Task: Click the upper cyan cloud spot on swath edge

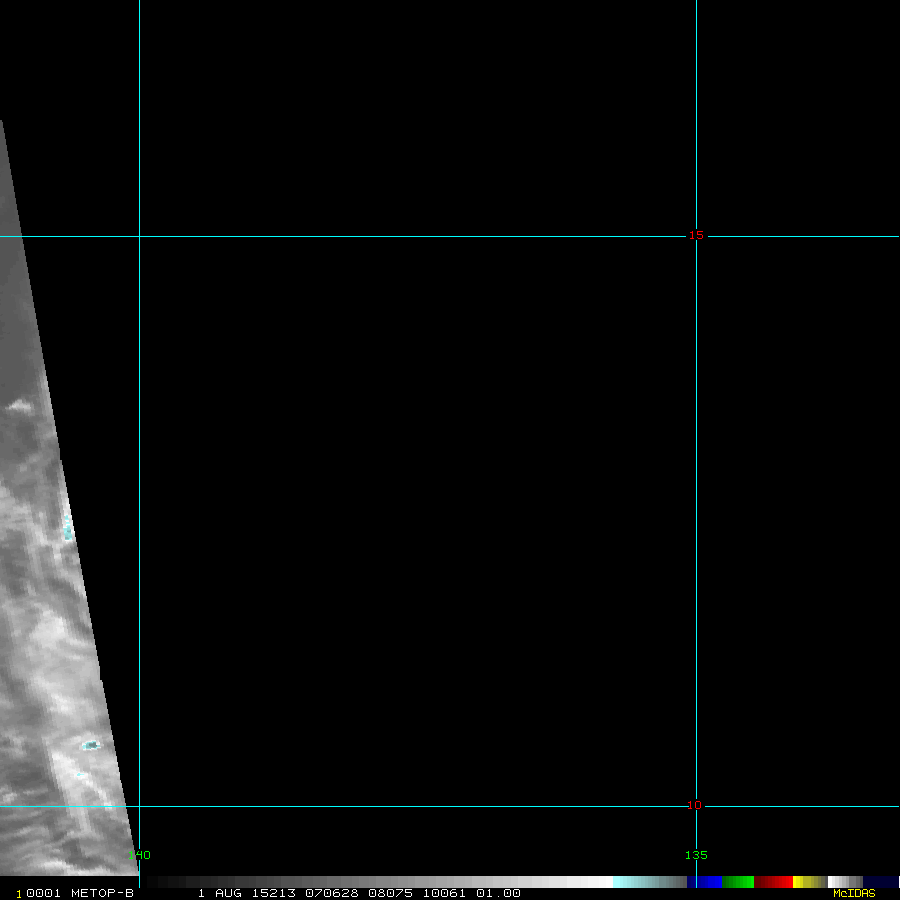Action: tap(68, 528)
